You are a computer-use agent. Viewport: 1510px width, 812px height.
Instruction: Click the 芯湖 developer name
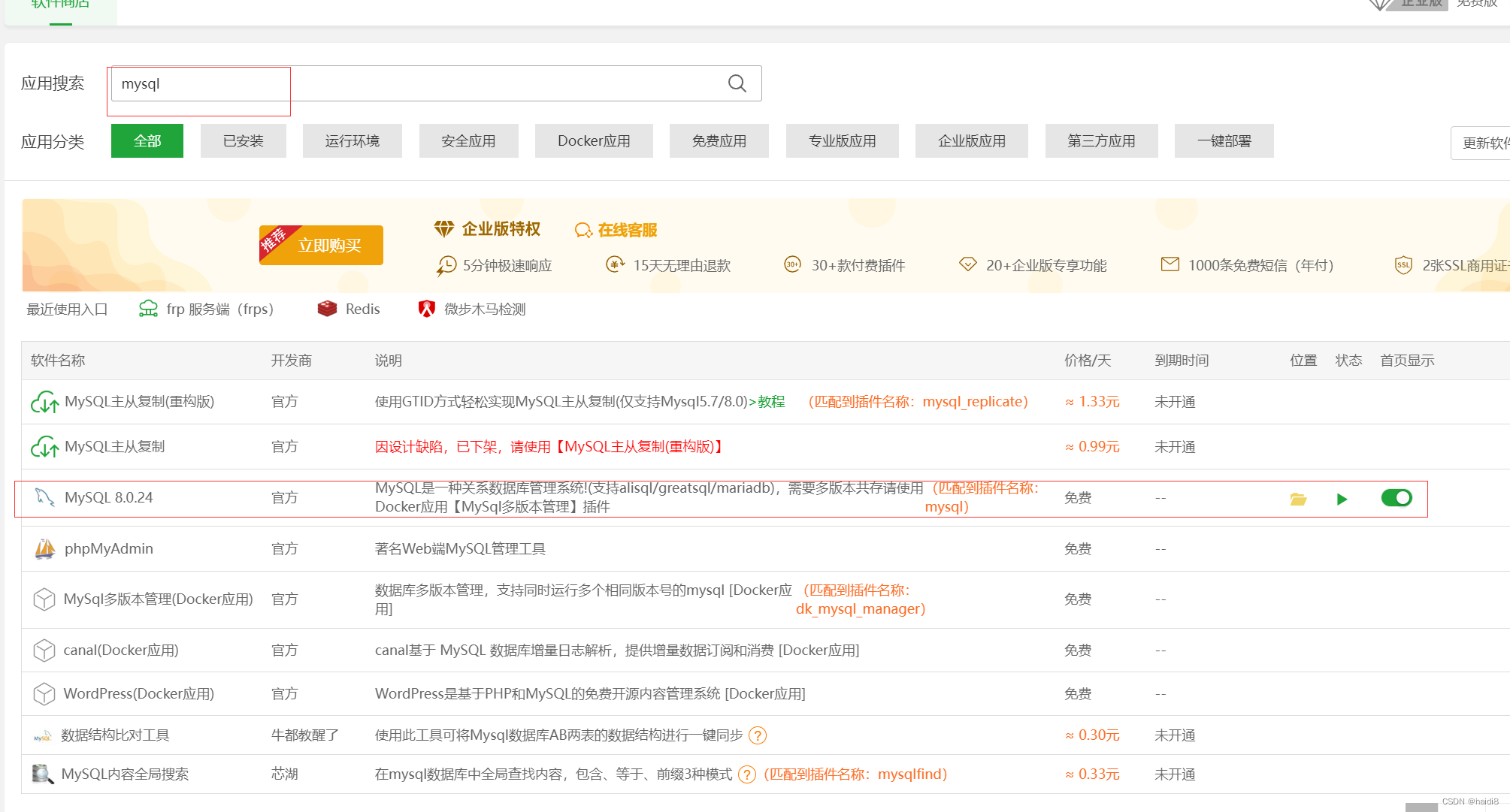(x=285, y=774)
